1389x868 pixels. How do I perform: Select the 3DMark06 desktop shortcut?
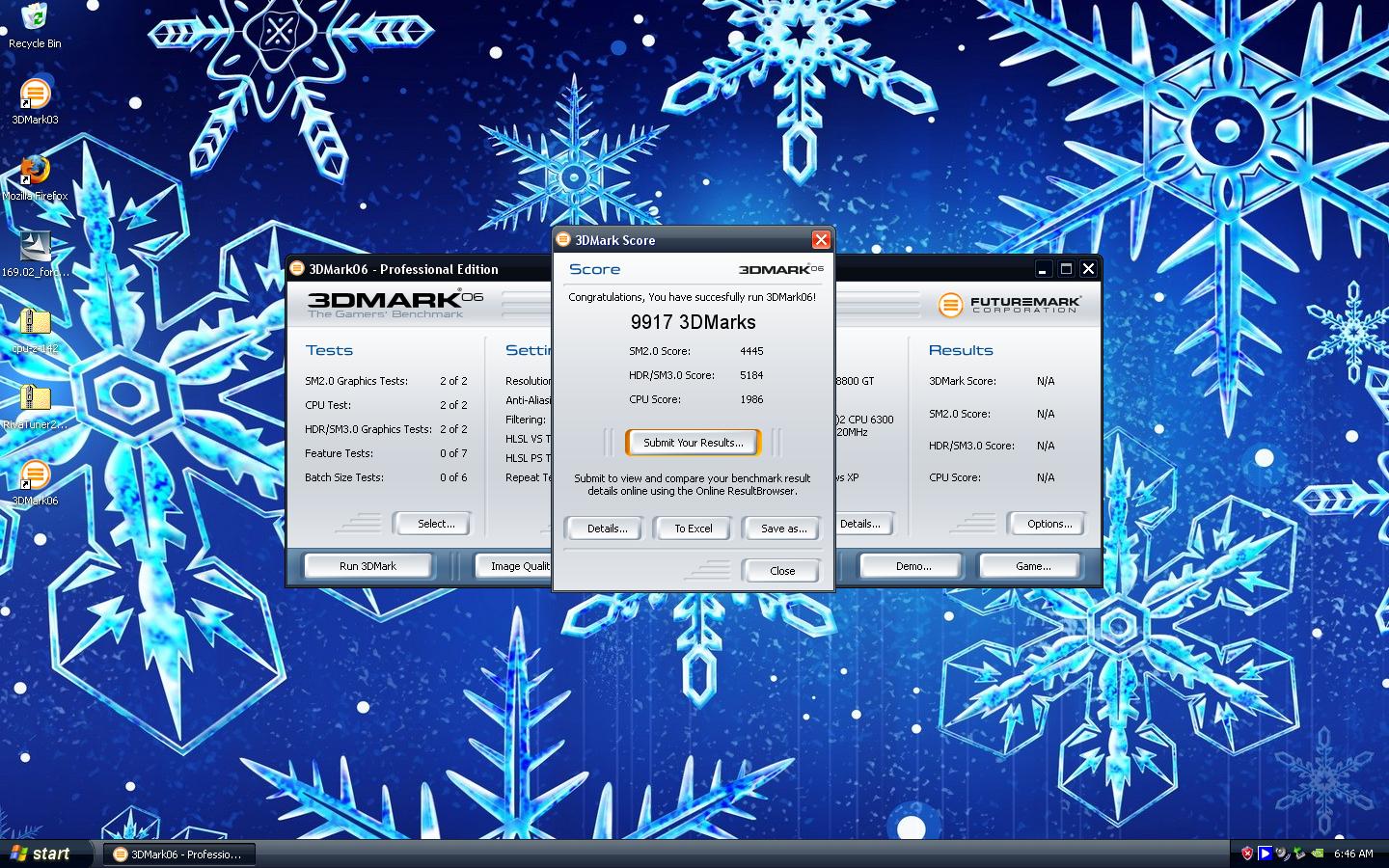pyautogui.click(x=35, y=482)
